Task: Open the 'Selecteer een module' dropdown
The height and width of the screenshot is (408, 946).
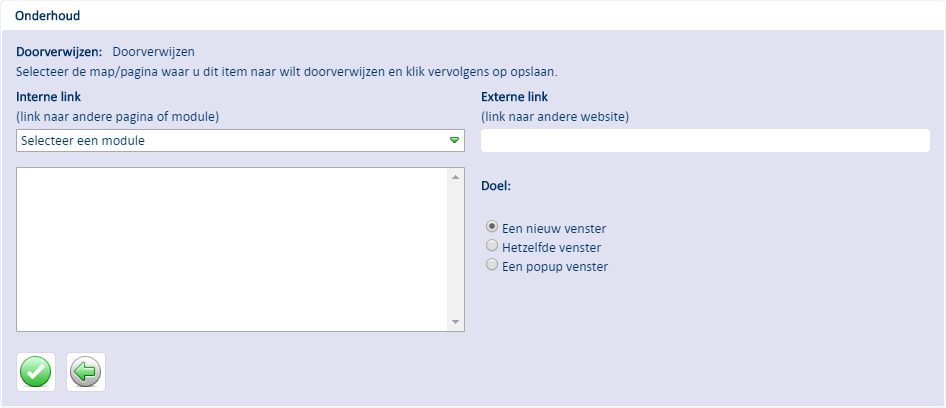Action: [240, 141]
